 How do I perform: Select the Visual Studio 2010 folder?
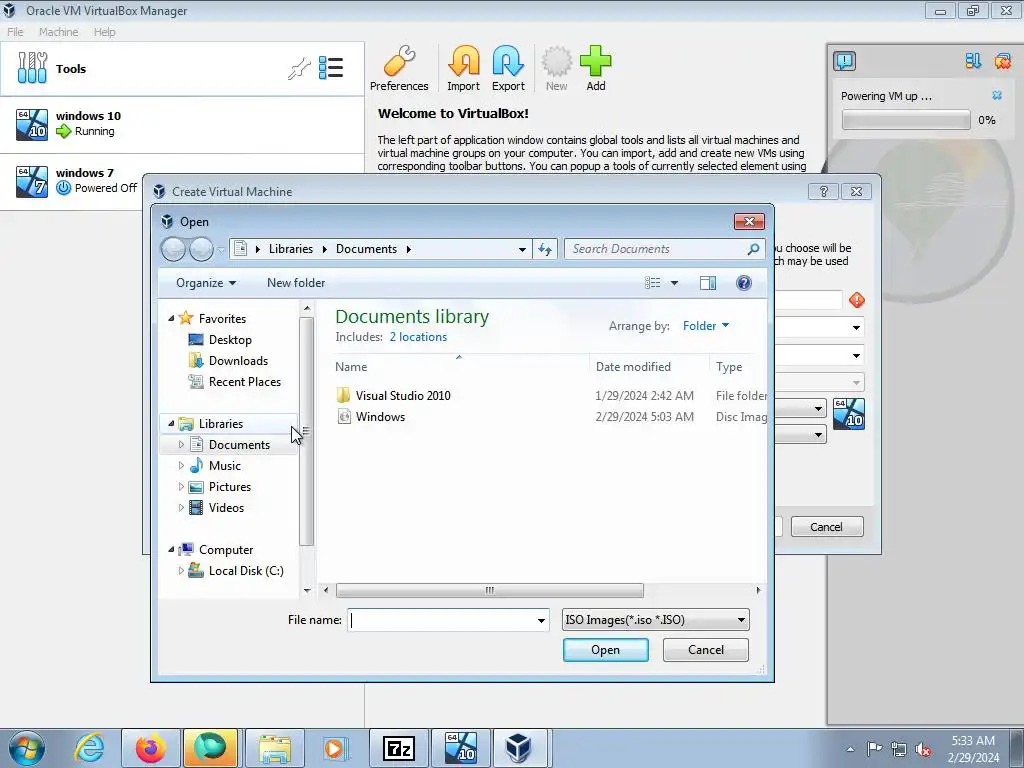pyautogui.click(x=403, y=395)
